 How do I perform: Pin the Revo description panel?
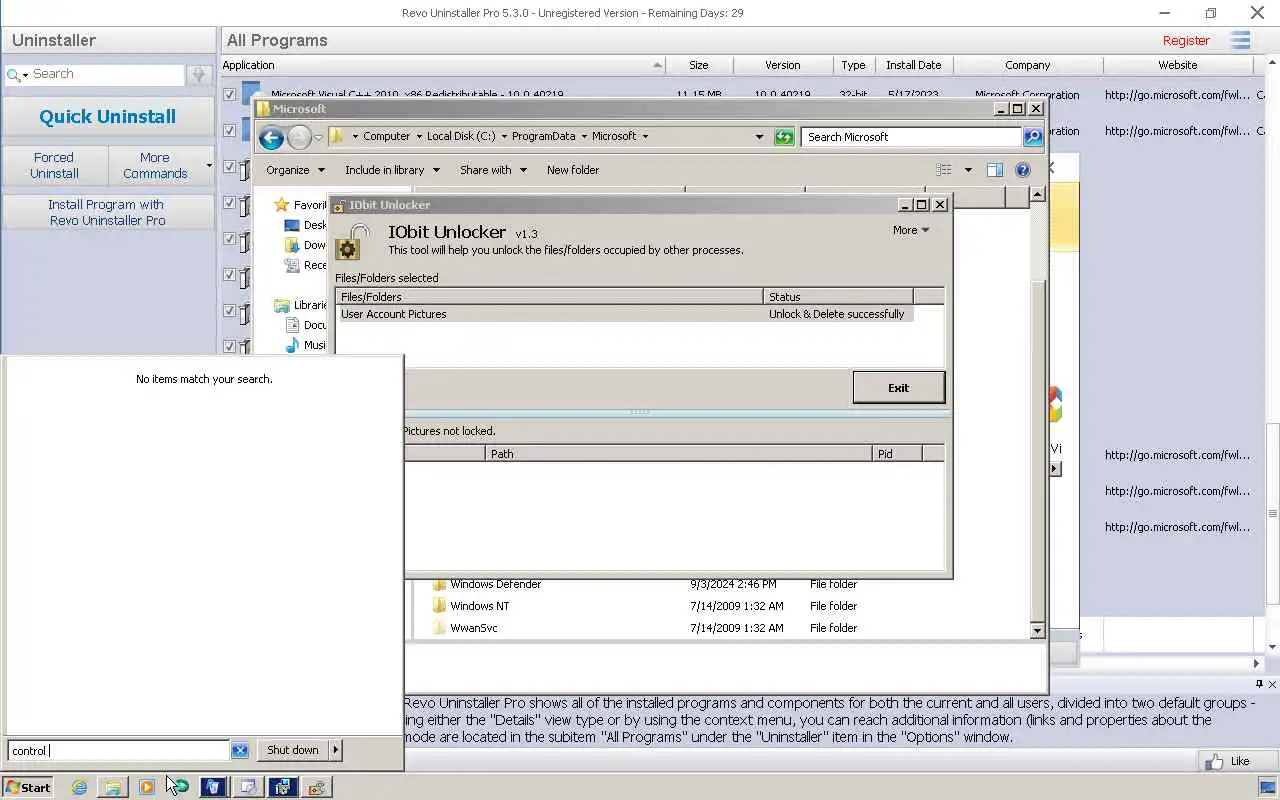click(x=1259, y=684)
